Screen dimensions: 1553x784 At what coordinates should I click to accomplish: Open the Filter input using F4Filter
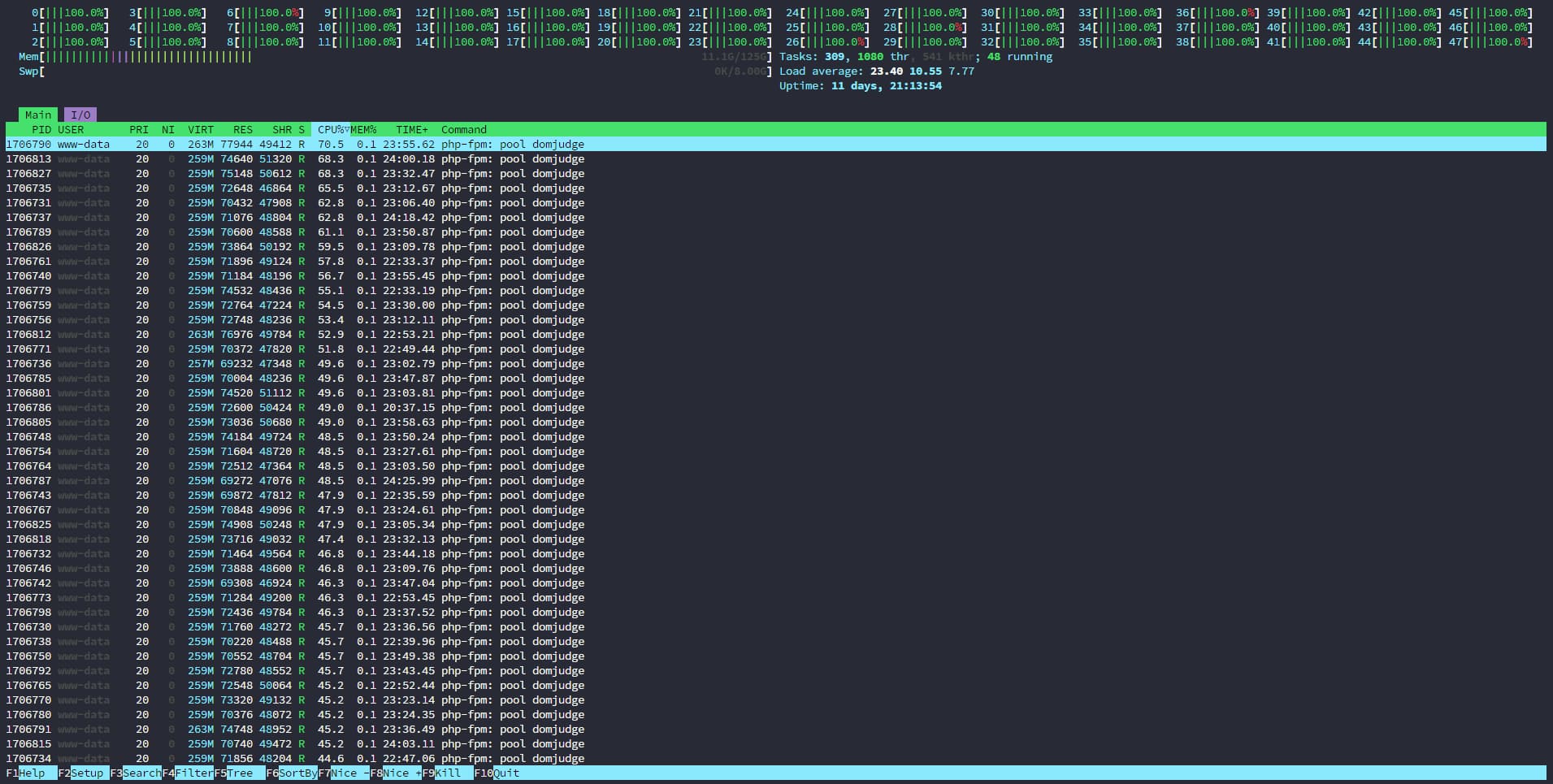[x=187, y=773]
